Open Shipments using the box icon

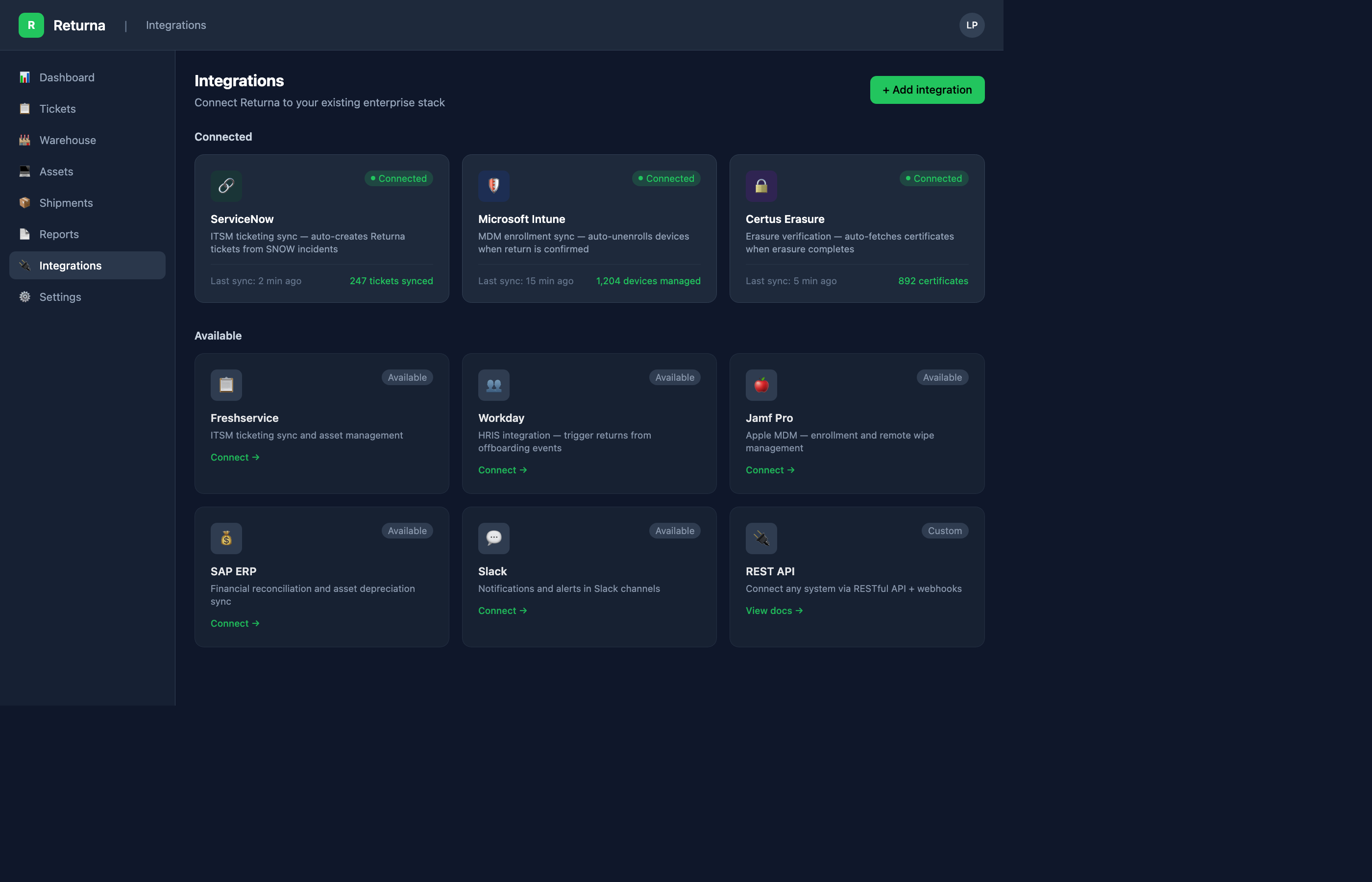(x=24, y=202)
